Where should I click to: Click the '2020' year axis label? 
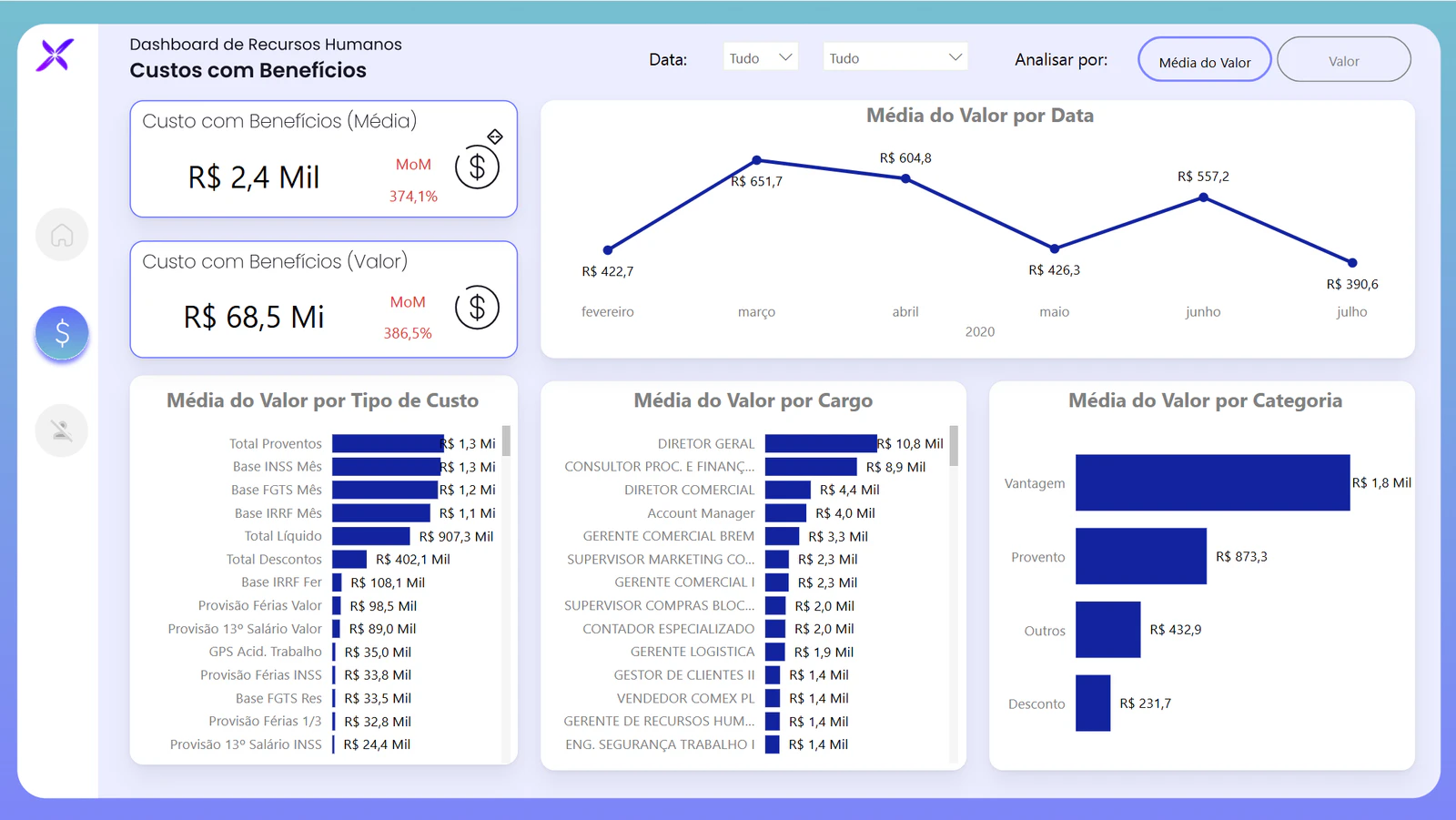[980, 332]
